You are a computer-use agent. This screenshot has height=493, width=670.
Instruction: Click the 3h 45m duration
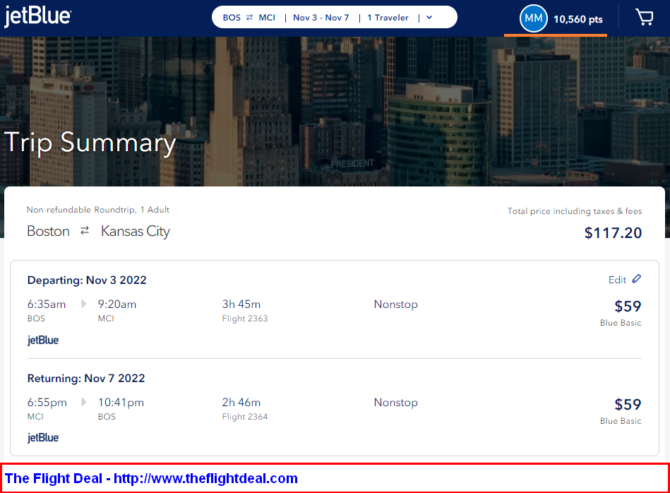[241, 304]
